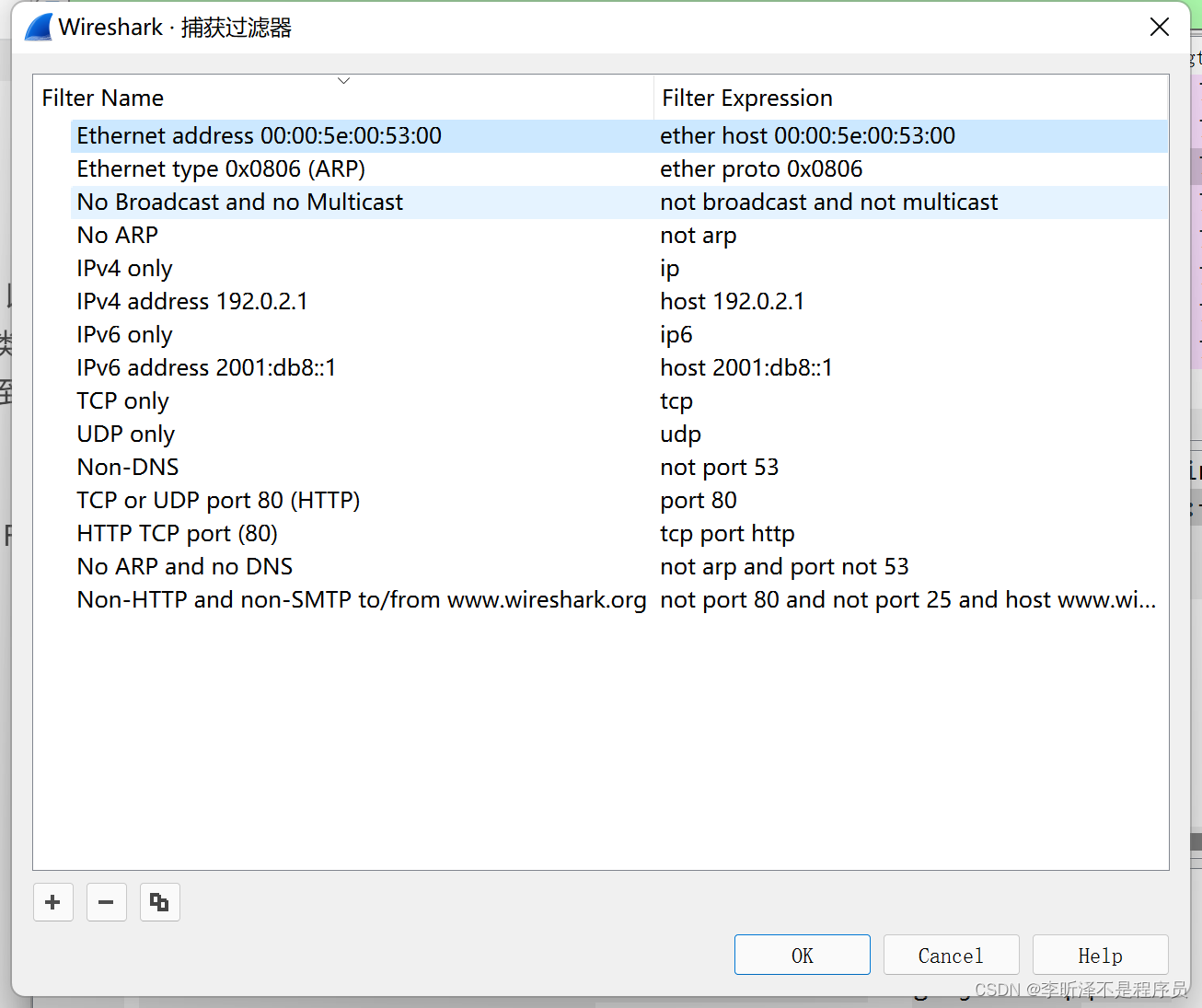Click the 'udp' expression cell
1202x1008 pixels.
(x=681, y=434)
